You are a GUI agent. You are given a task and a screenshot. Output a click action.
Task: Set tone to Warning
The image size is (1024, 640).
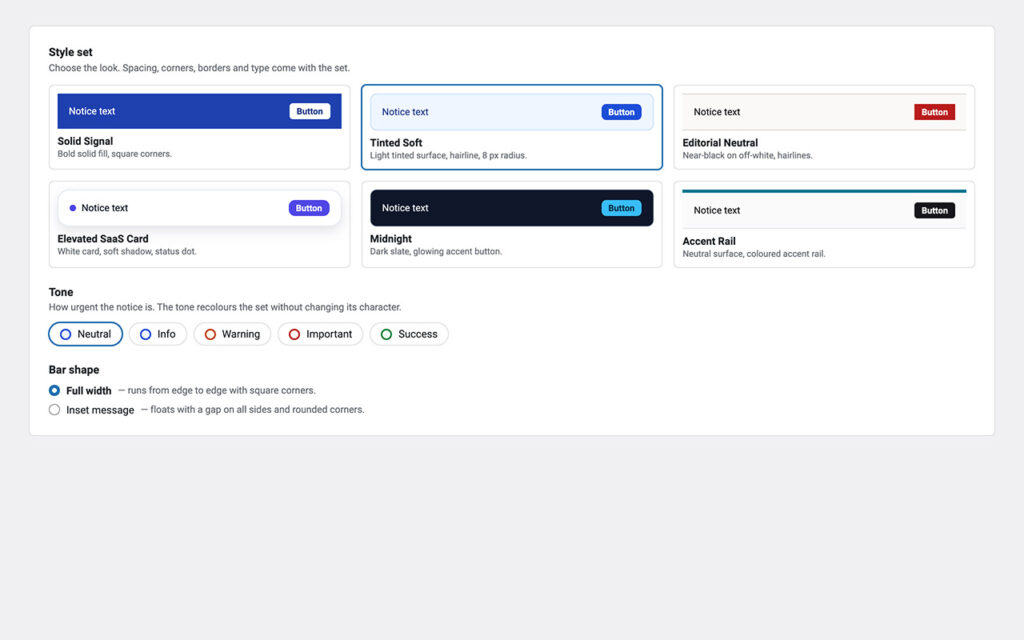click(x=232, y=334)
